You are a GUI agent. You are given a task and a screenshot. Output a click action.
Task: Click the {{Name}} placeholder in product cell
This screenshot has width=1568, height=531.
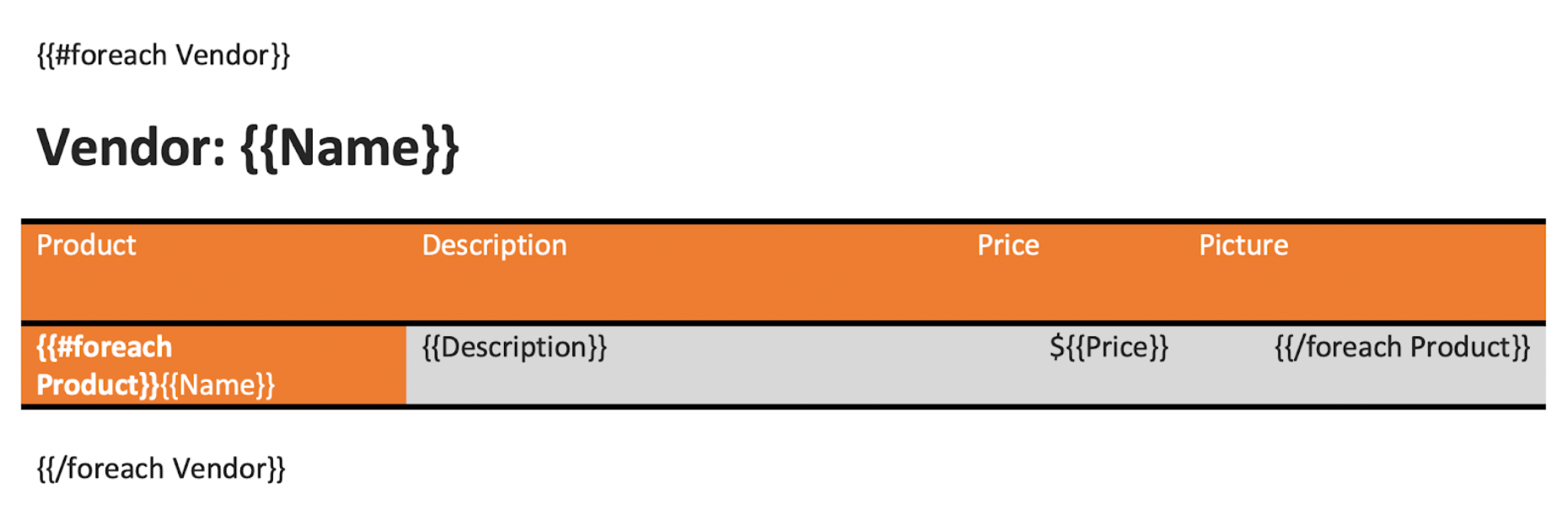[218, 385]
